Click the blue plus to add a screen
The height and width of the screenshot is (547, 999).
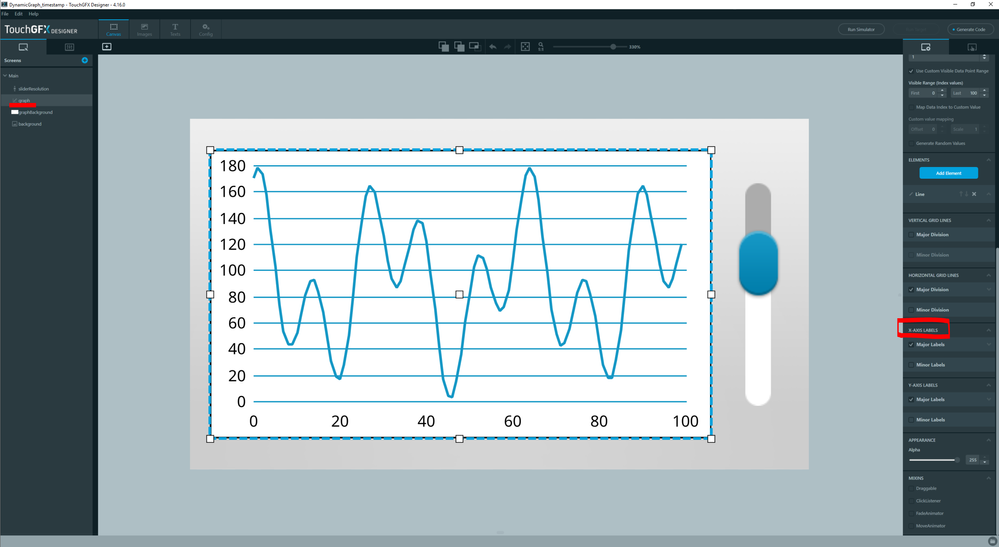[85, 60]
